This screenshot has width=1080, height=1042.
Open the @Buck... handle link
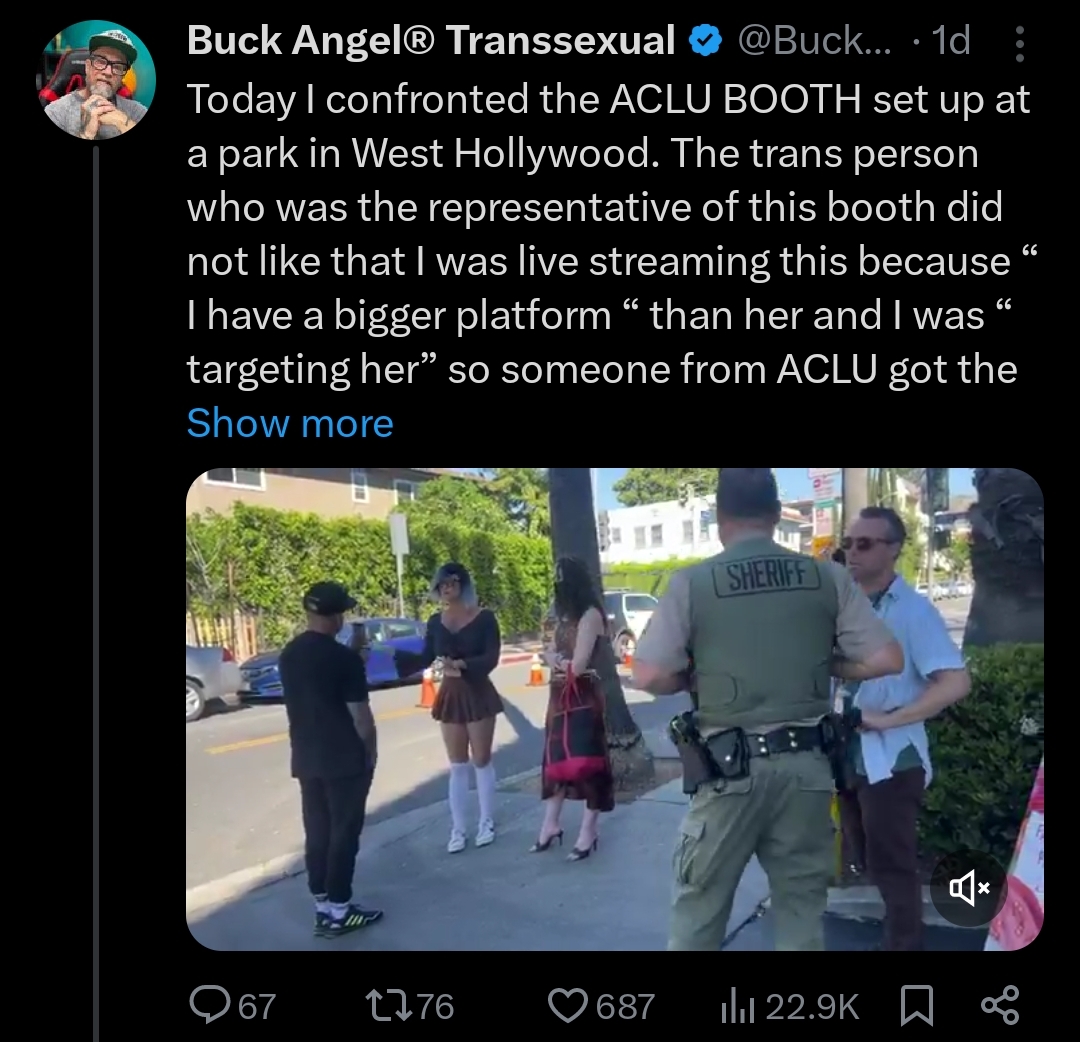tap(814, 41)
